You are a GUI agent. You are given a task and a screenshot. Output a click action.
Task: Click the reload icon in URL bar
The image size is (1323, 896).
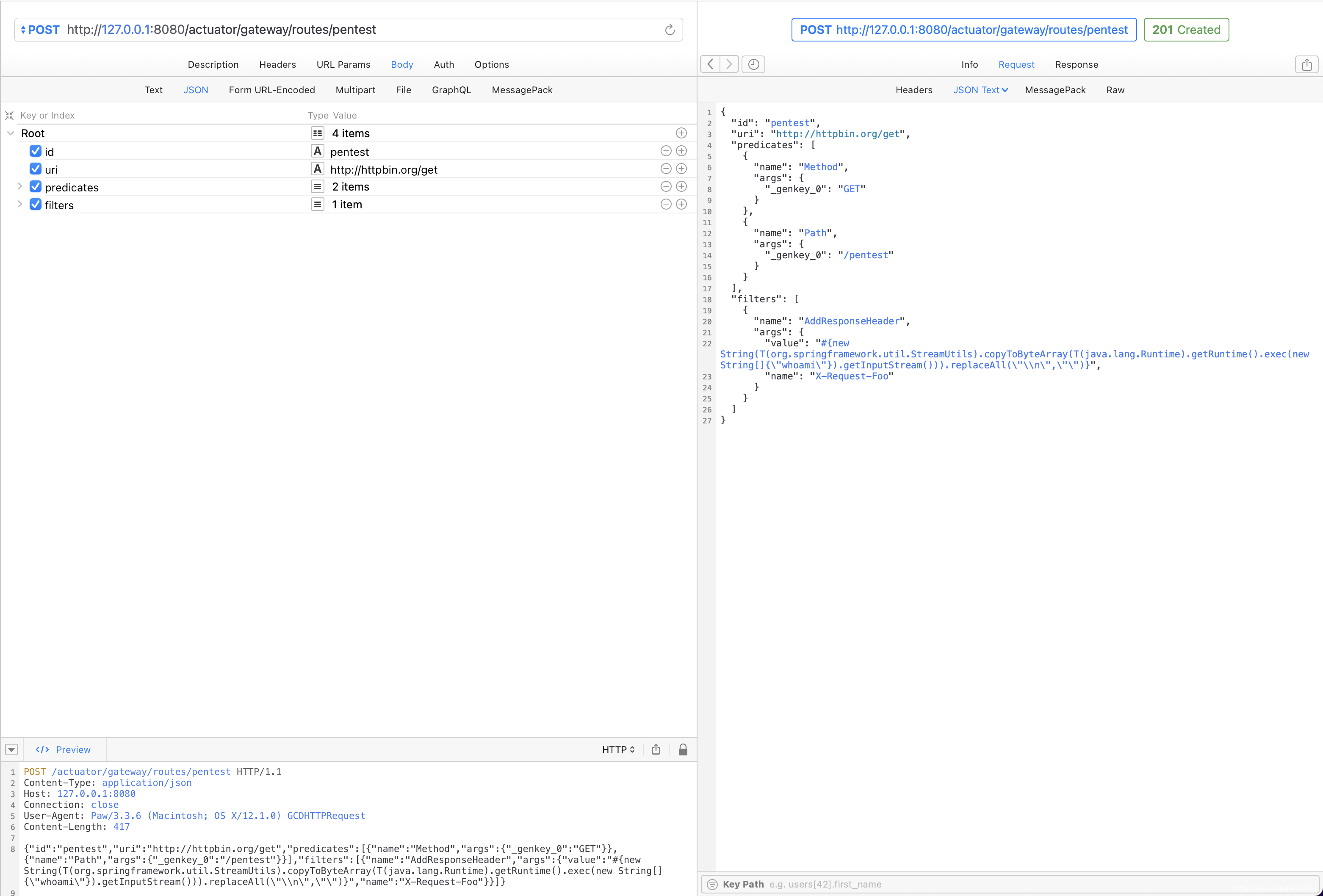(670, 30)
